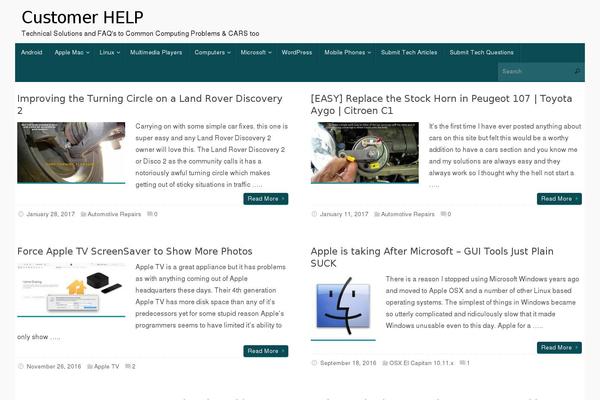Expand the Mobile Phones menu
This screenshot has width=600, height=400.
[347, 52]
